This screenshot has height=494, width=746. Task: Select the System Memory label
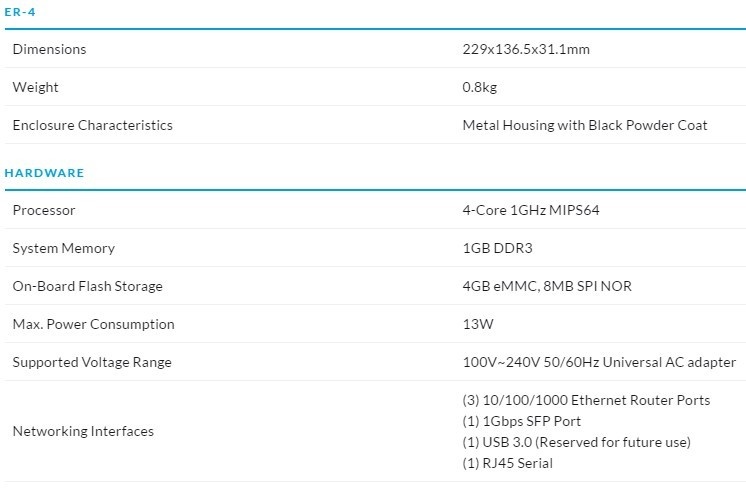tap(63, 248)
